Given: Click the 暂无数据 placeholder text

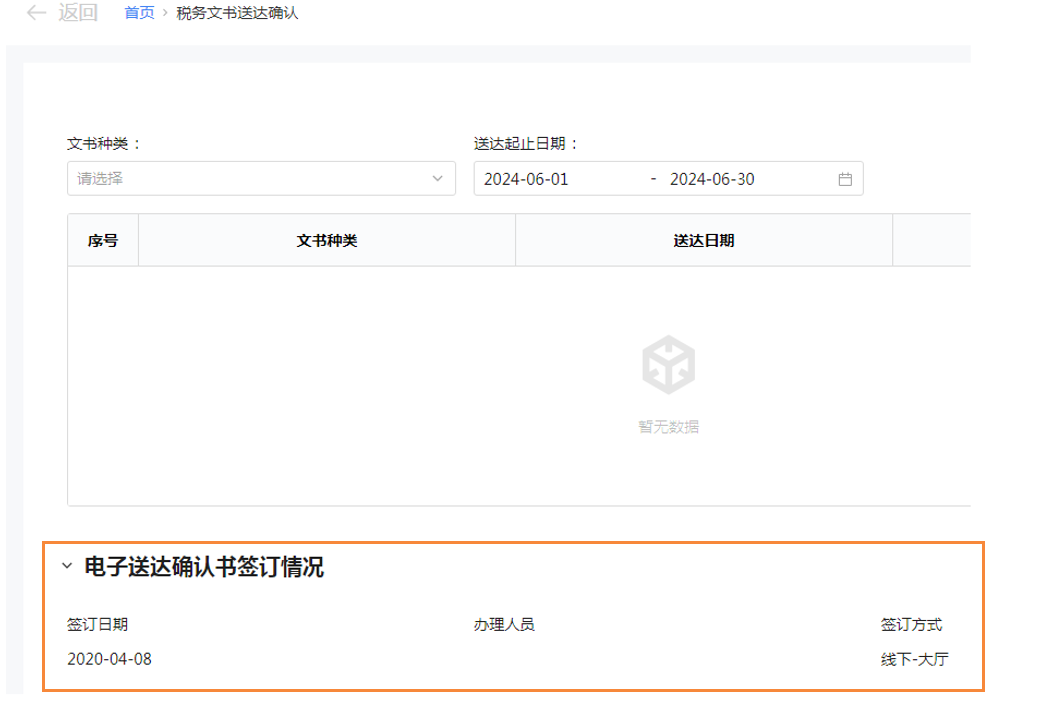Looking at the screenshot, I should tap(668, 427).
